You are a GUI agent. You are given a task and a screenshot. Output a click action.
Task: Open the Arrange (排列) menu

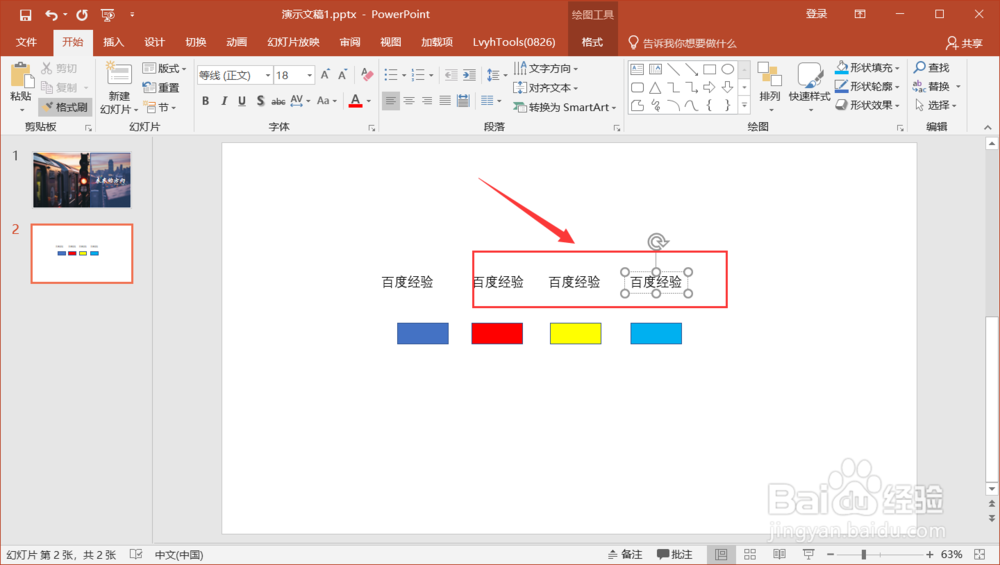click(x=770, y=85)
